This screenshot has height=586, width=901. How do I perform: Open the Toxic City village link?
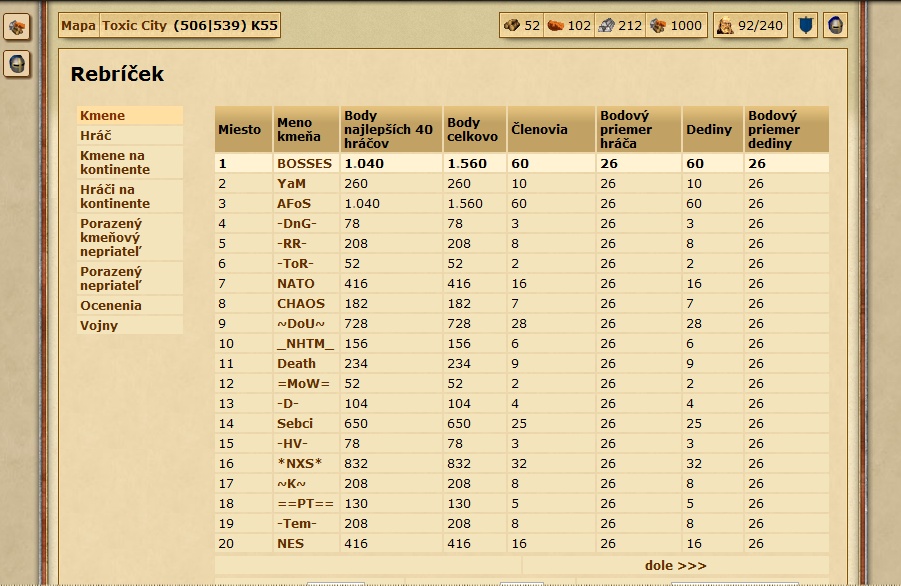coord(134,26)
